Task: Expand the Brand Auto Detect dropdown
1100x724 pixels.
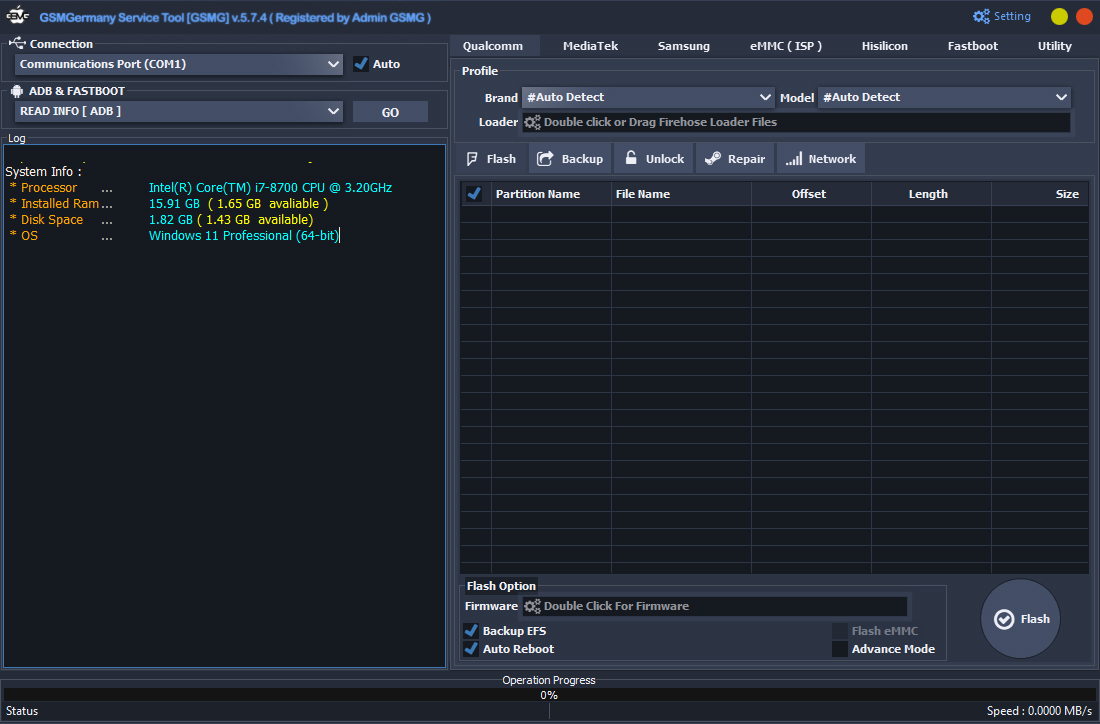Action: [648, 97]
